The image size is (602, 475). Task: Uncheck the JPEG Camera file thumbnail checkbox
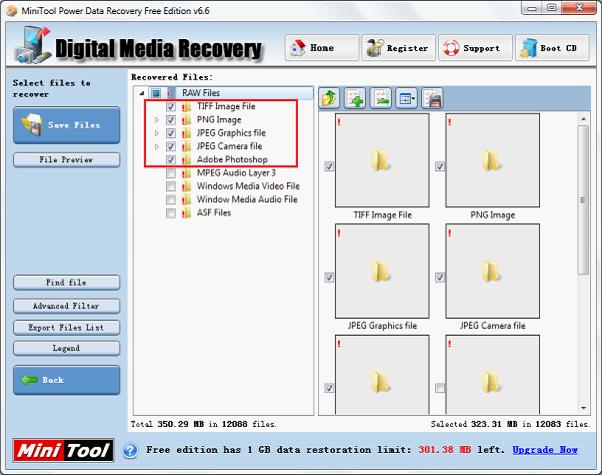click(440, 277)
